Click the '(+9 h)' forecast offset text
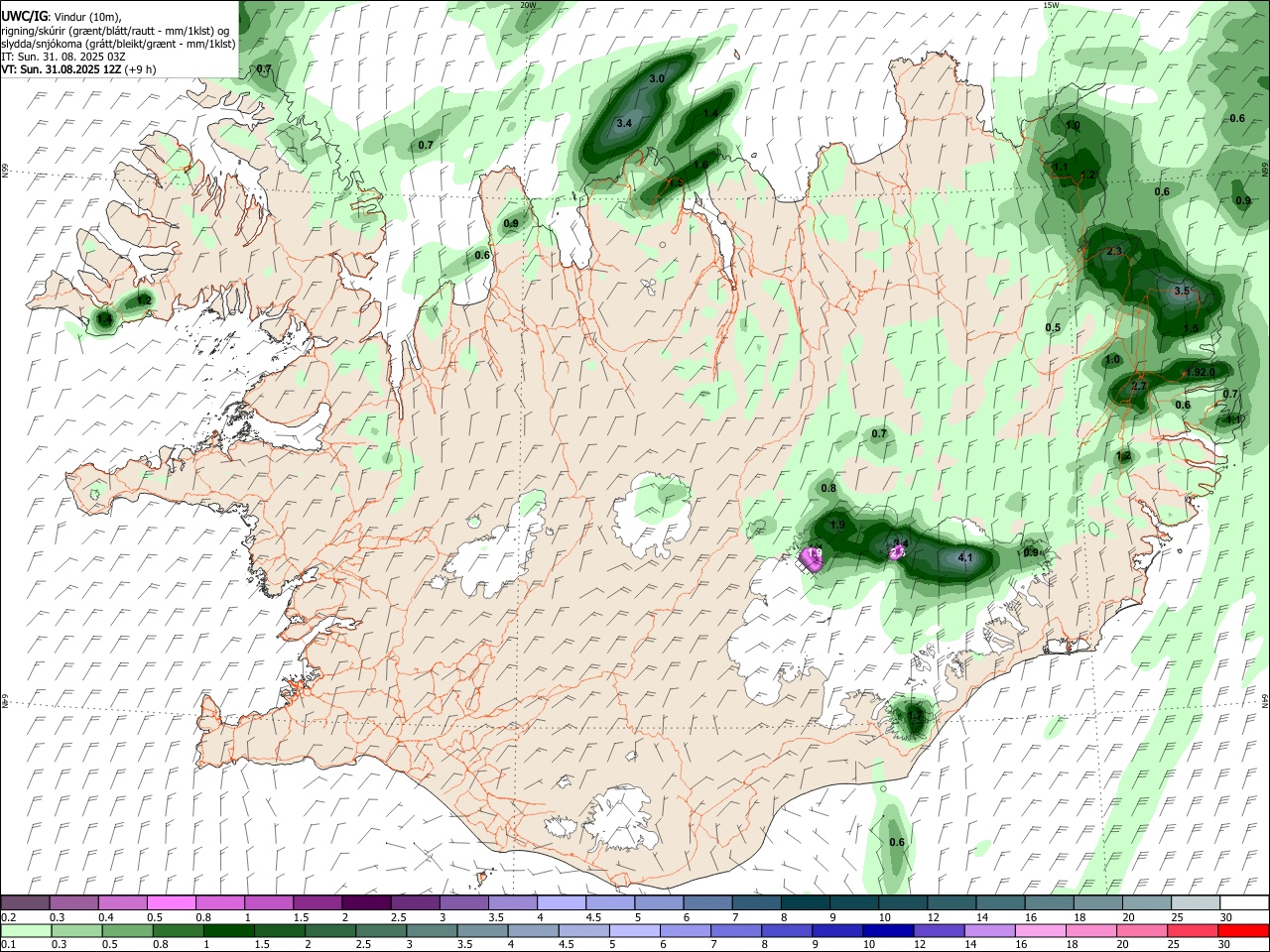The width and height of the screenshot is (1270, 952). (142, 69)
